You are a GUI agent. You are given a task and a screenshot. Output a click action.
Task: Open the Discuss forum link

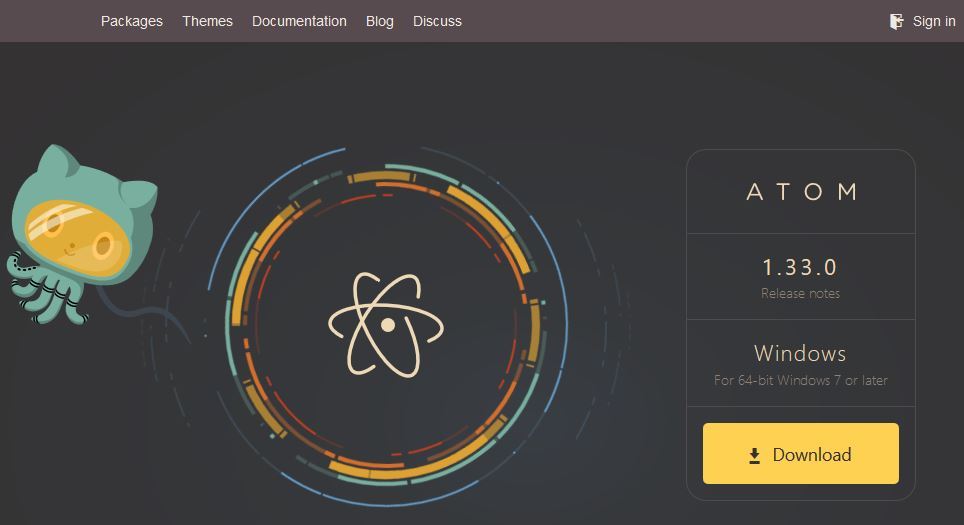click(x=437, y=21)
